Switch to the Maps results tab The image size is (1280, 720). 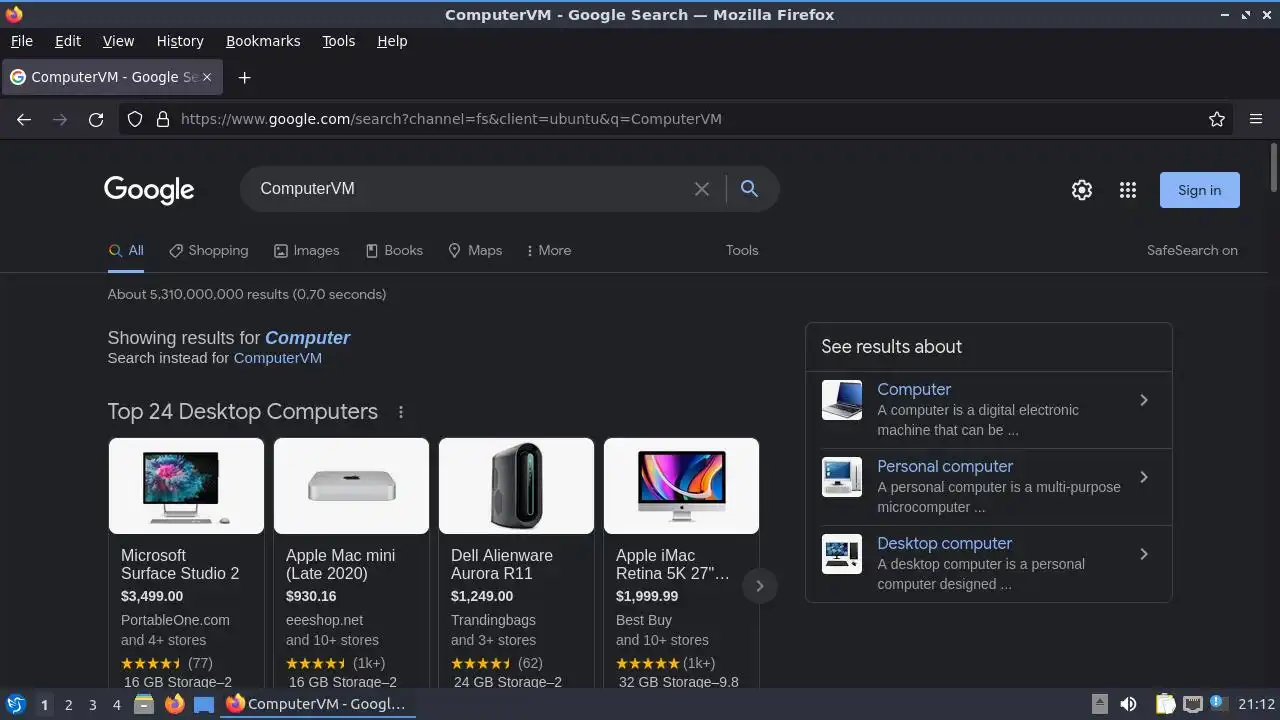pos(475,251)
